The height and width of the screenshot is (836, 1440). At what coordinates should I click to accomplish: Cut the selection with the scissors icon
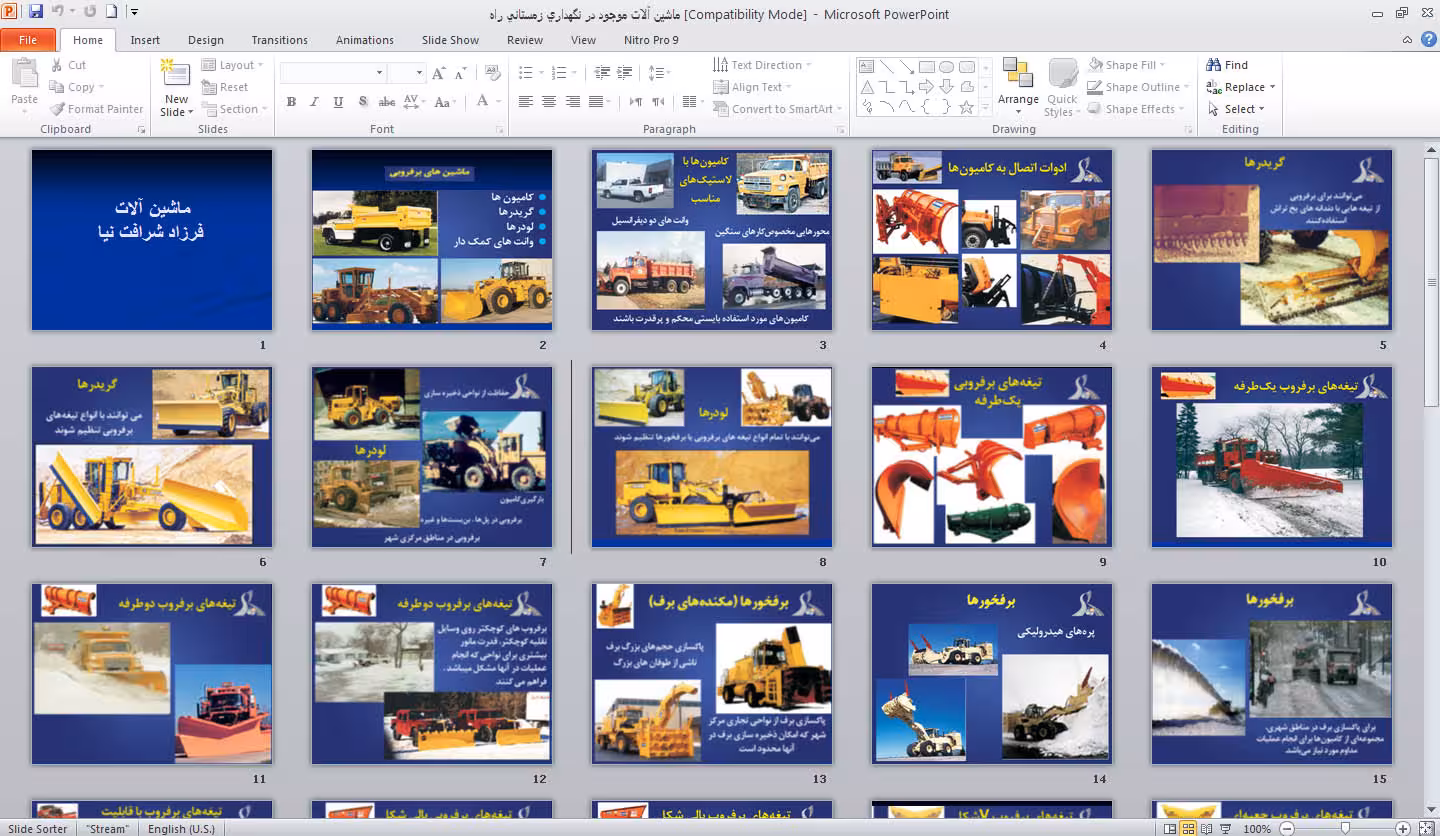click(x=58, y=65)
